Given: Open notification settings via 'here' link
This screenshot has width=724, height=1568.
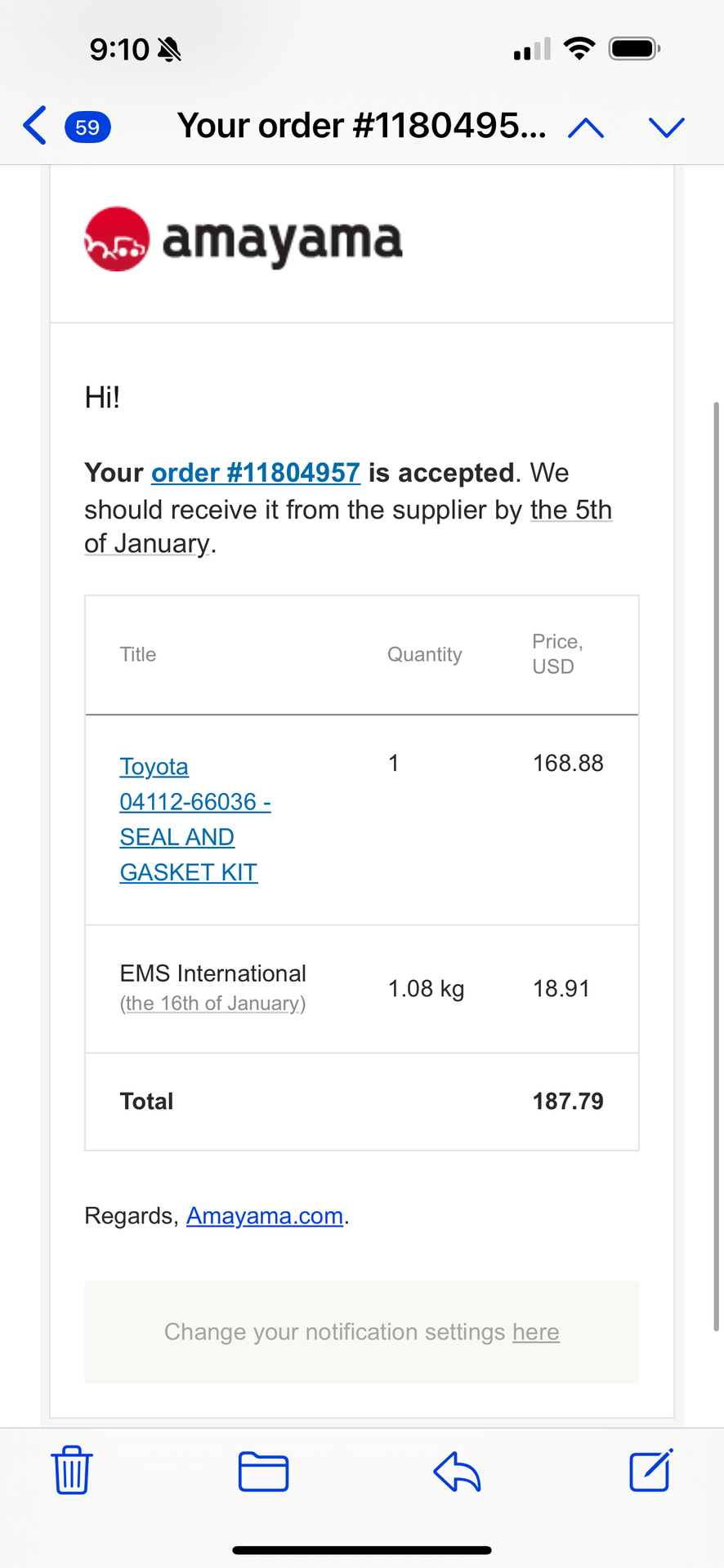Looking at the screenshot, I should 536,1332.
